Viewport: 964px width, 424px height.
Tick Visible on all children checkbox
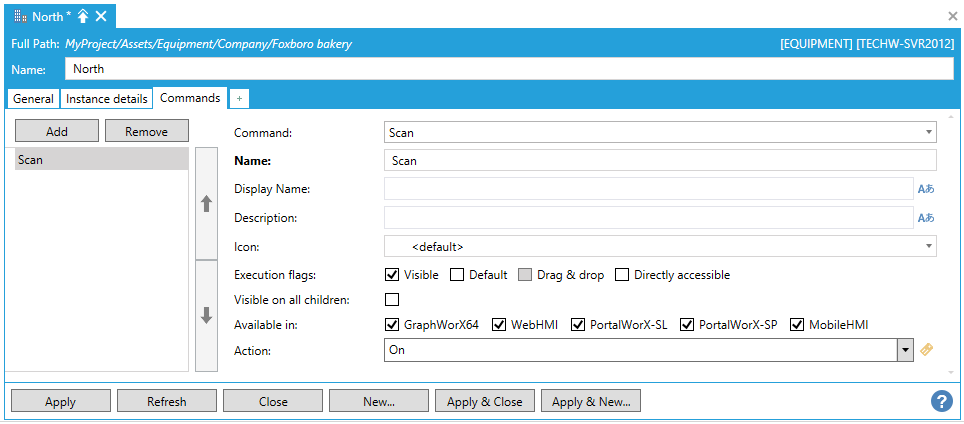point(392,300)
